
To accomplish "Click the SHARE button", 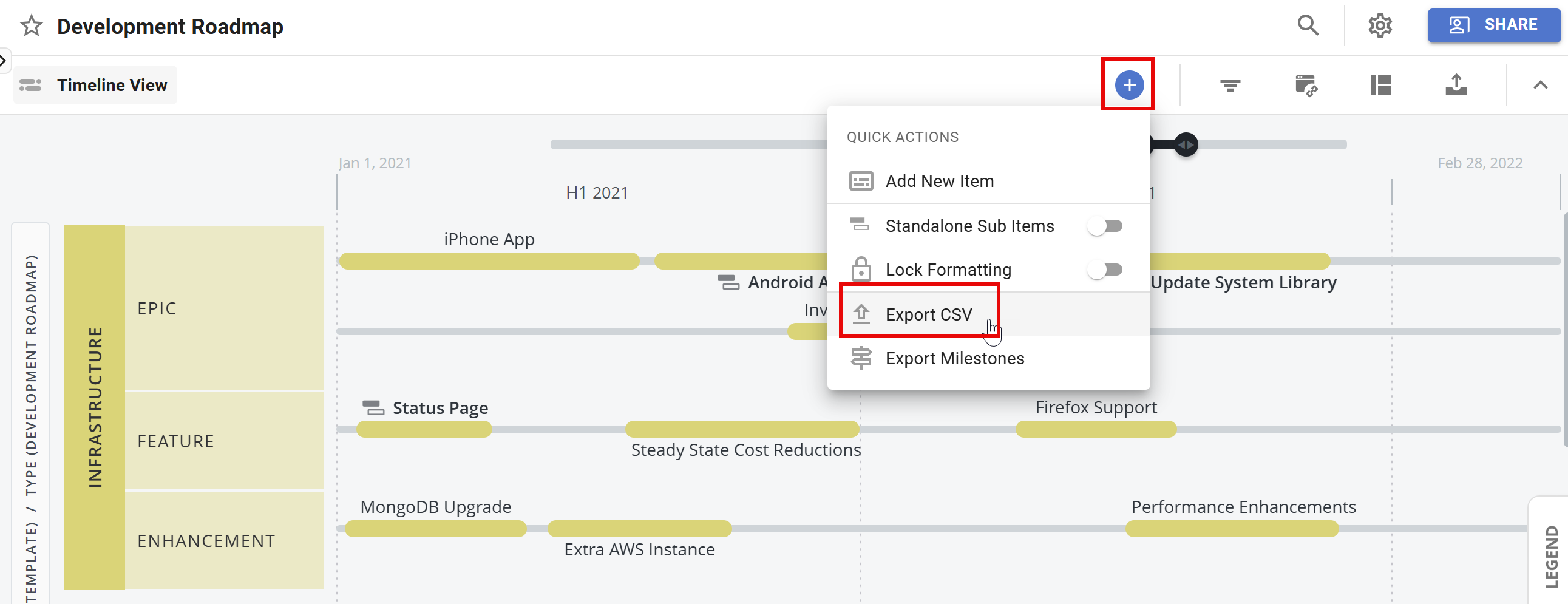I will coord(1495,25).
